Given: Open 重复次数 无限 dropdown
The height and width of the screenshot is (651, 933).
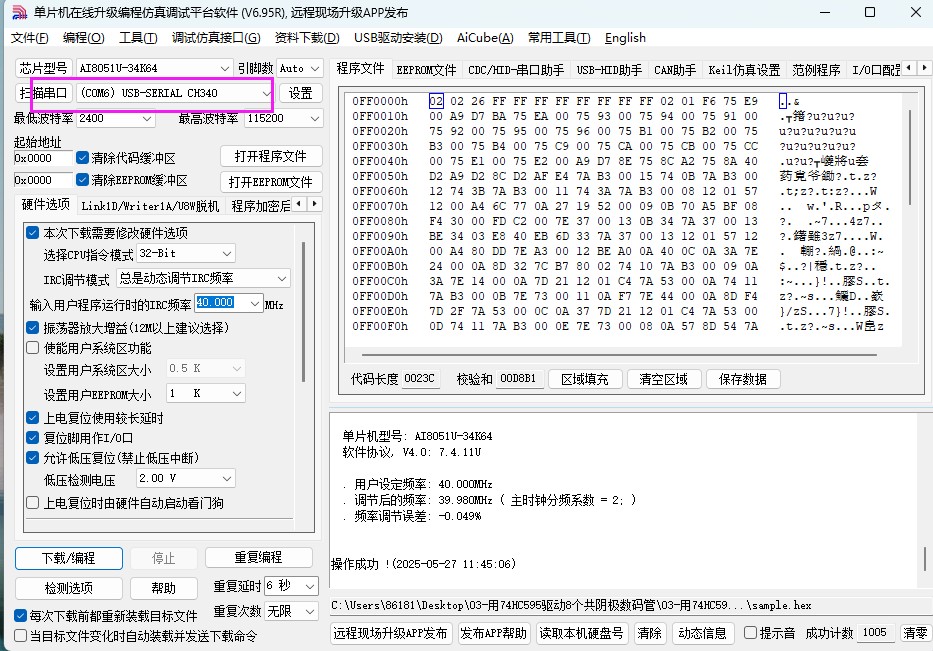Looking at the screenshot, I should 292,611.
